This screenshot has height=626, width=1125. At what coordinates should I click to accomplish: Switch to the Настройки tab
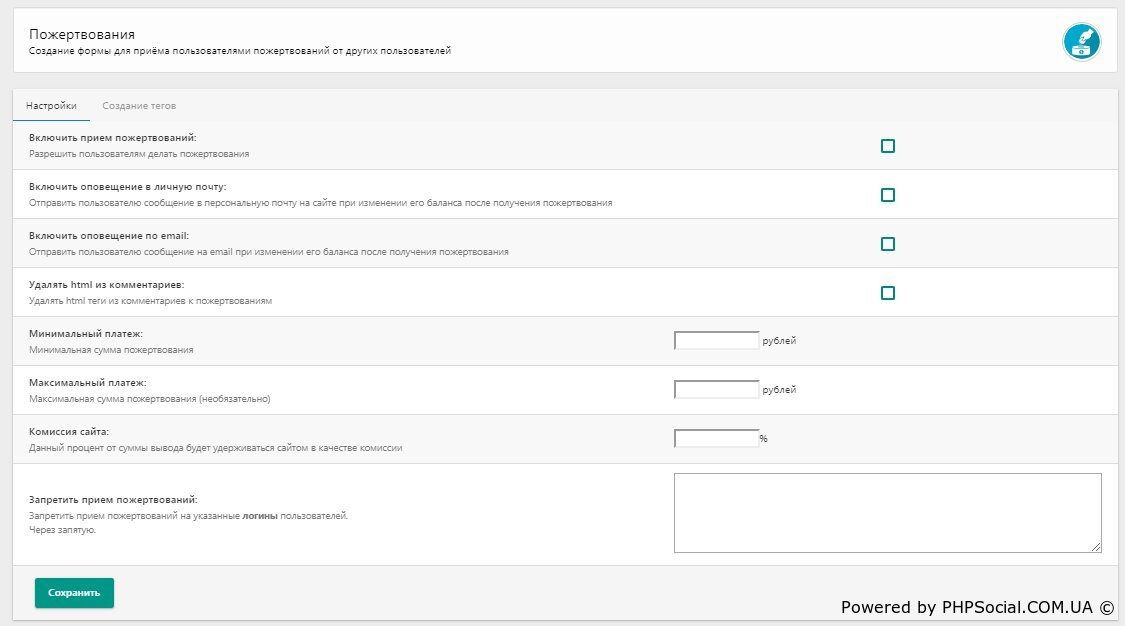[51, 106]
